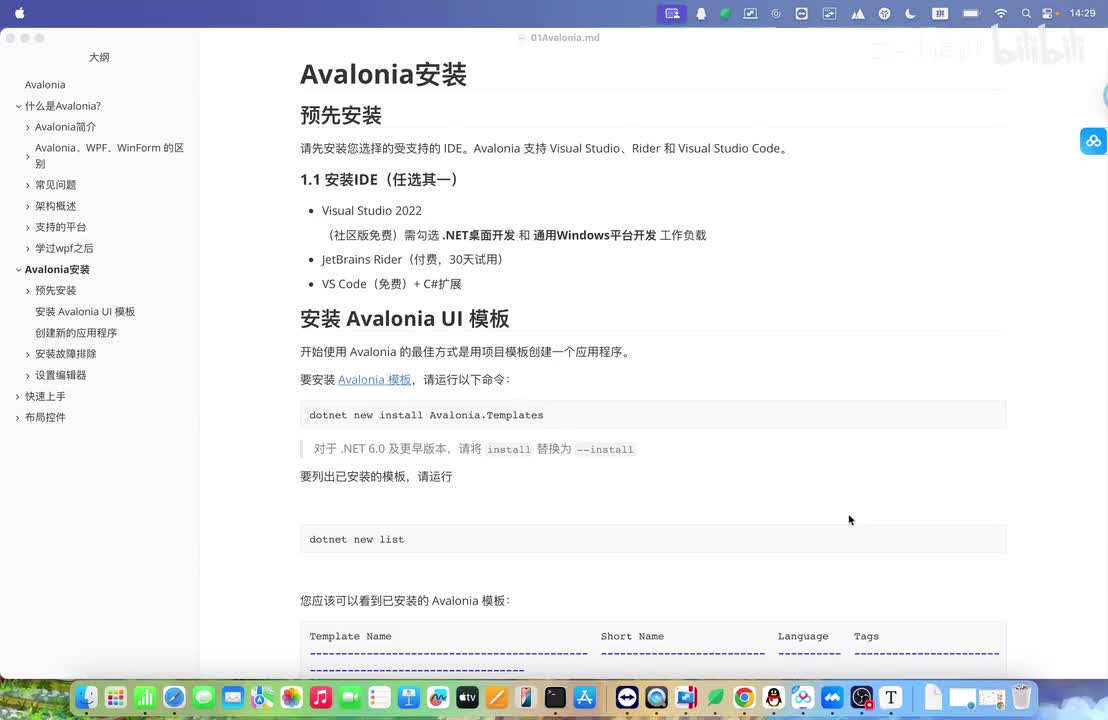Expand the 架构概述 outline chevron
The height and width of the screenshot is (720, 1108).
tap(28, 206)
